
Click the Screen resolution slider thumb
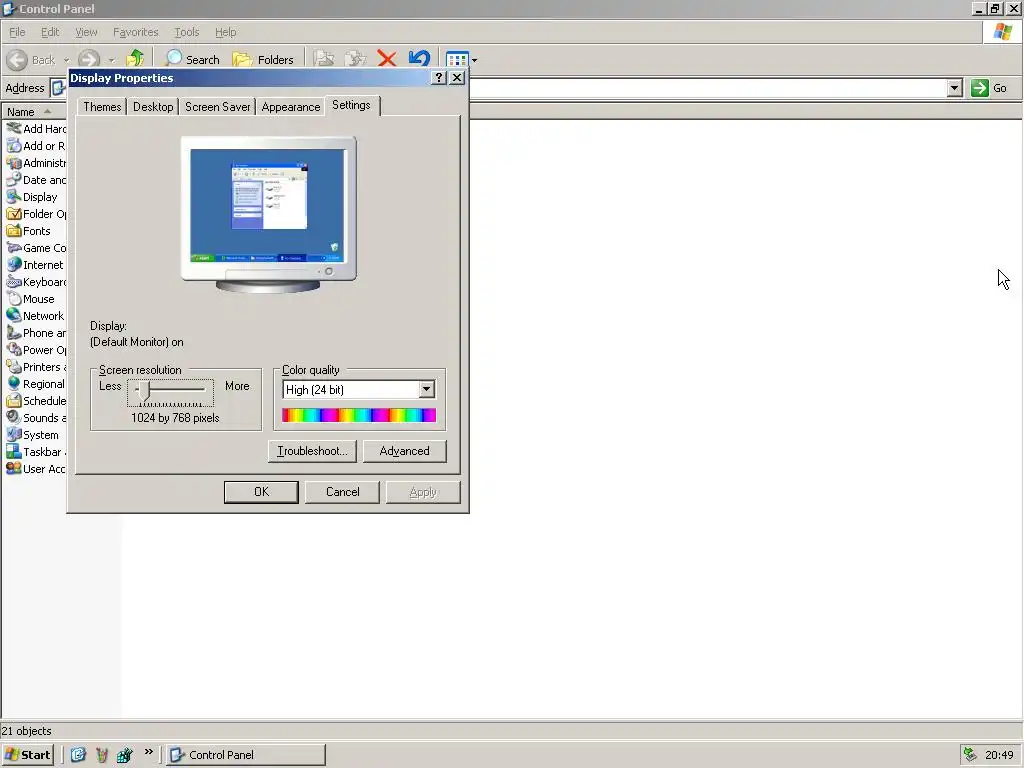(144, 391)
